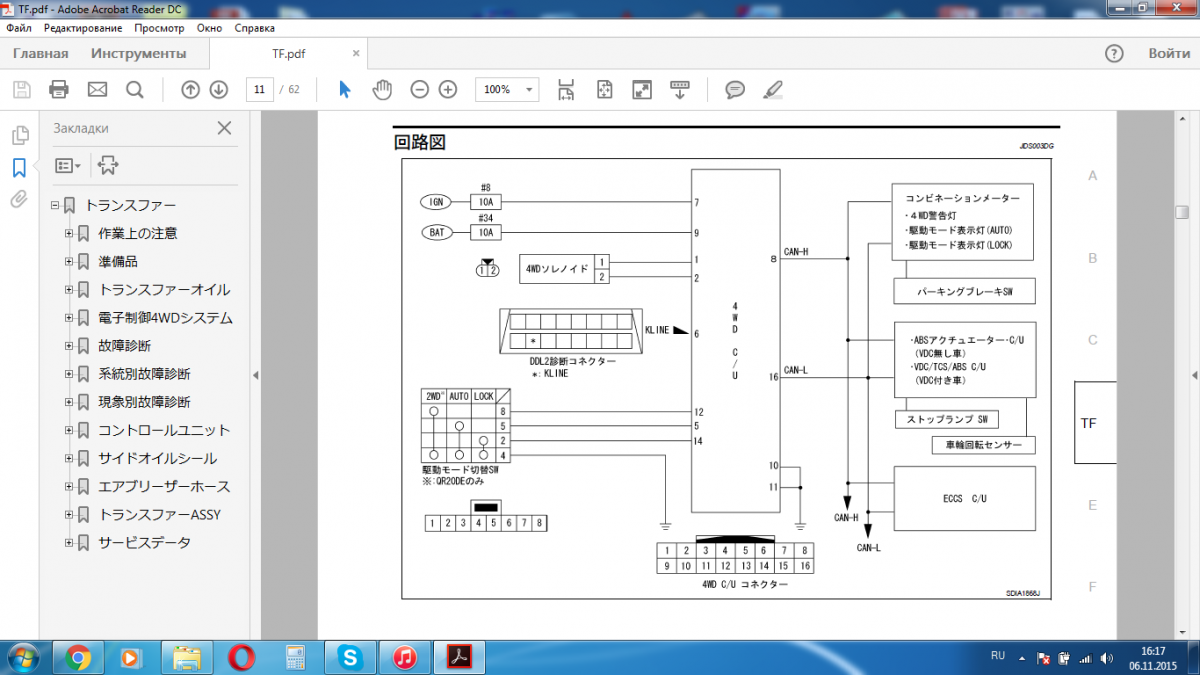Click find current bookmark icon
The height and width of the screenshot is (675, 1200).
coord(108,165)
